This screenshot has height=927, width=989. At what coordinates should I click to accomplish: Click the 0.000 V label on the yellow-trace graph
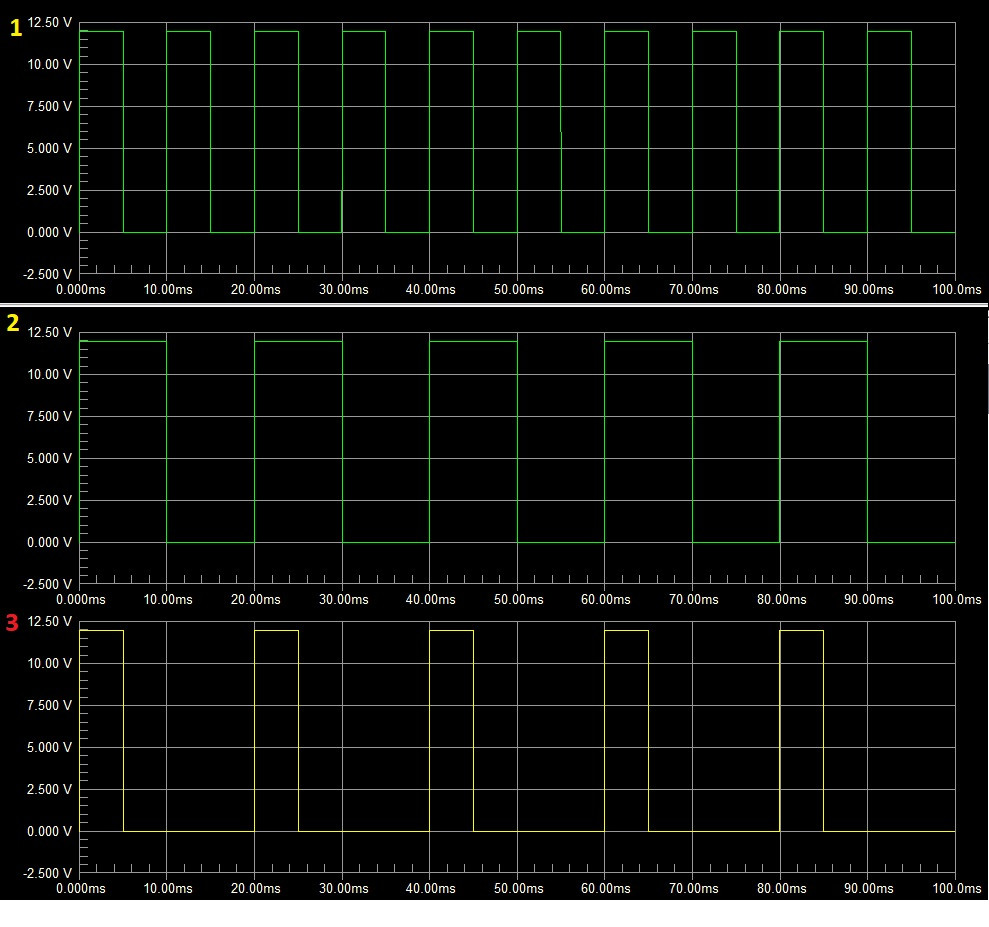pyautogui.click(x=49, y=832)
